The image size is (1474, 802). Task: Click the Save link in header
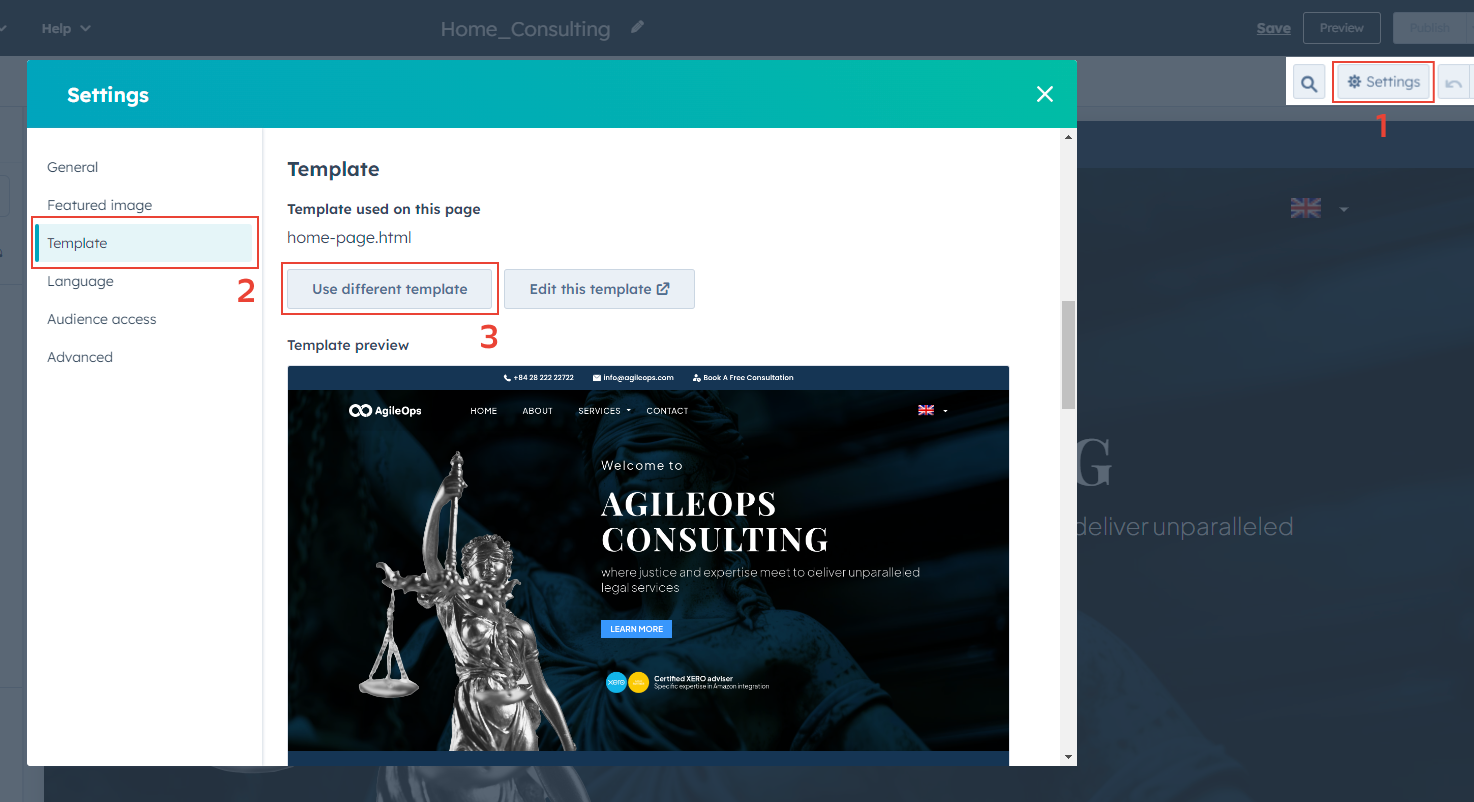click(1273, 28)
